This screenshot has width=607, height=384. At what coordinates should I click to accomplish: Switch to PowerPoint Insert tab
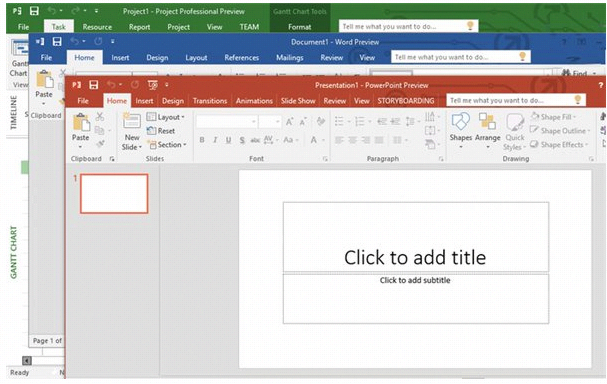pyautogui.click(x=144, y=101)
